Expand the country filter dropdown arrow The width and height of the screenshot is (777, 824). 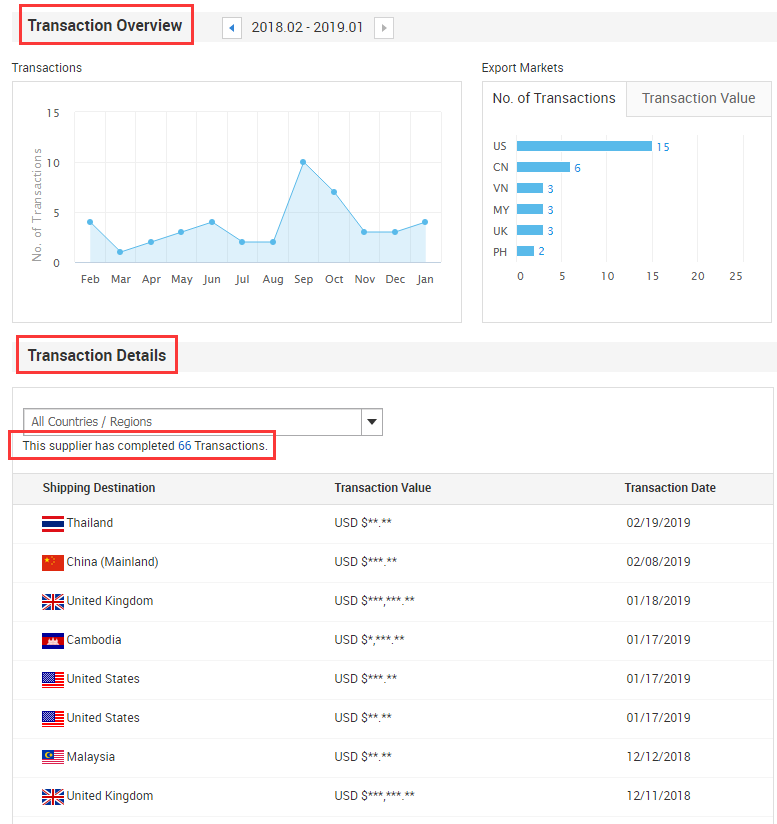pyautogui.click(x=372, y=422)
